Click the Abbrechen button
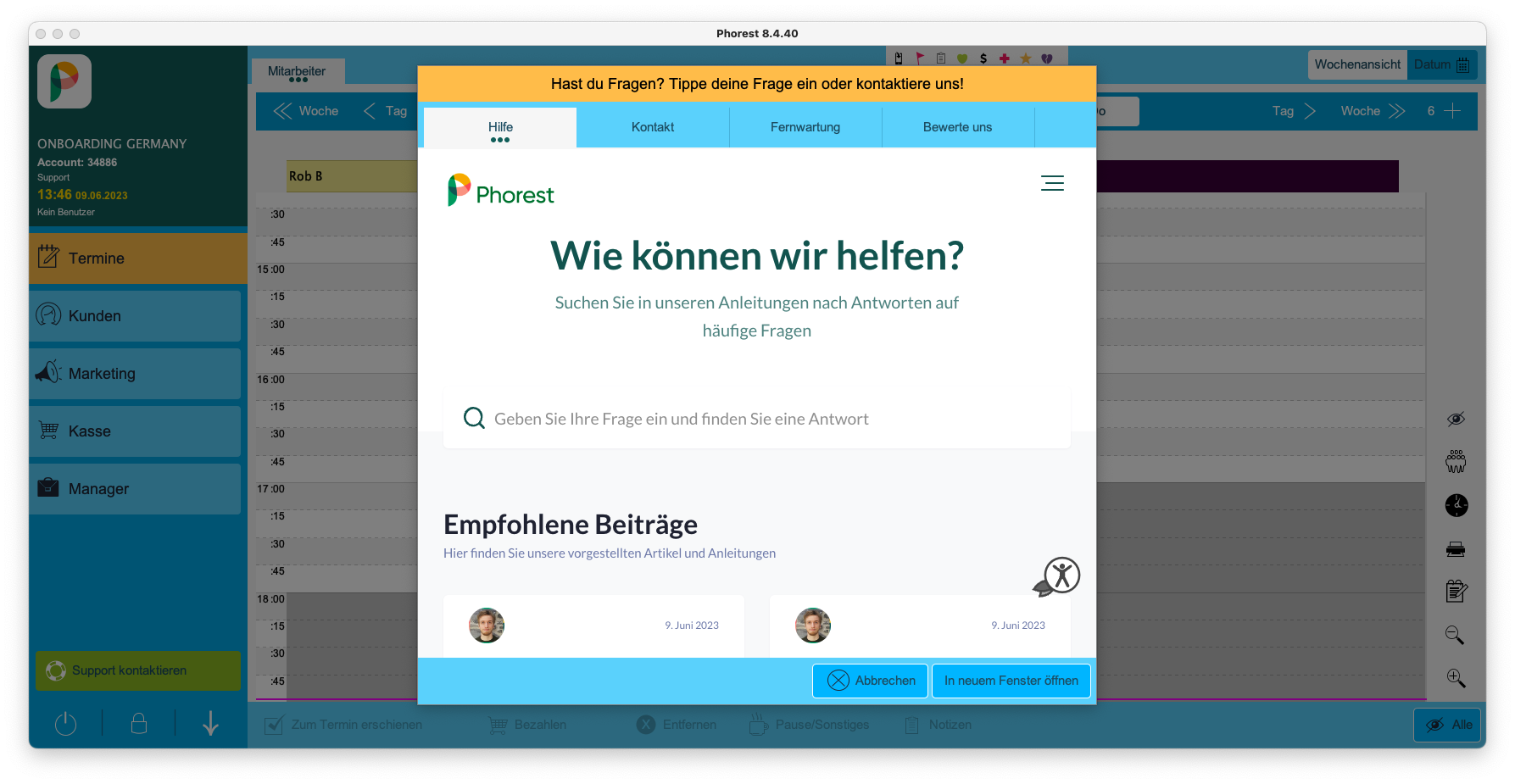1515x784 pixels. pyautogui.click(x=870, y=681)
